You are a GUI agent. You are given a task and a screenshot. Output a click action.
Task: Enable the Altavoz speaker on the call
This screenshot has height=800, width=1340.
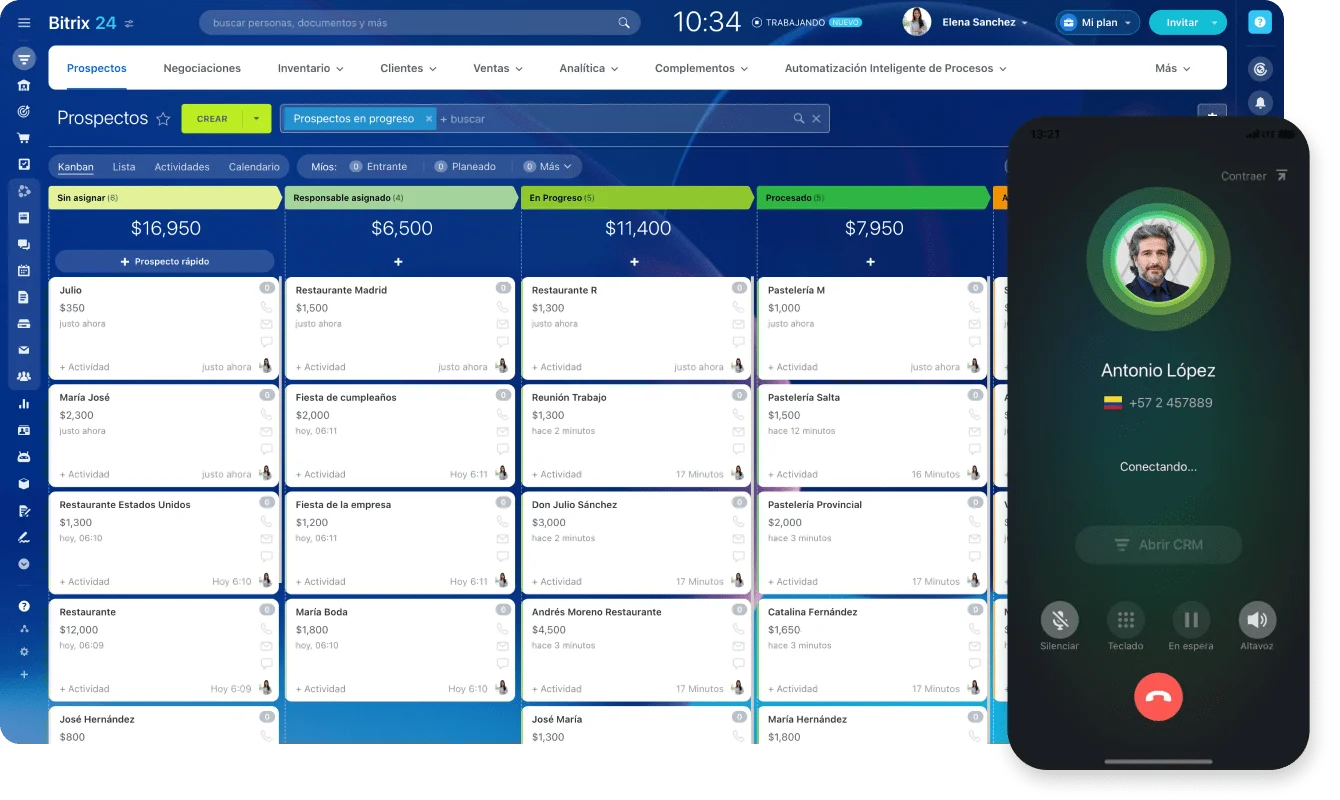(1257, 621)
